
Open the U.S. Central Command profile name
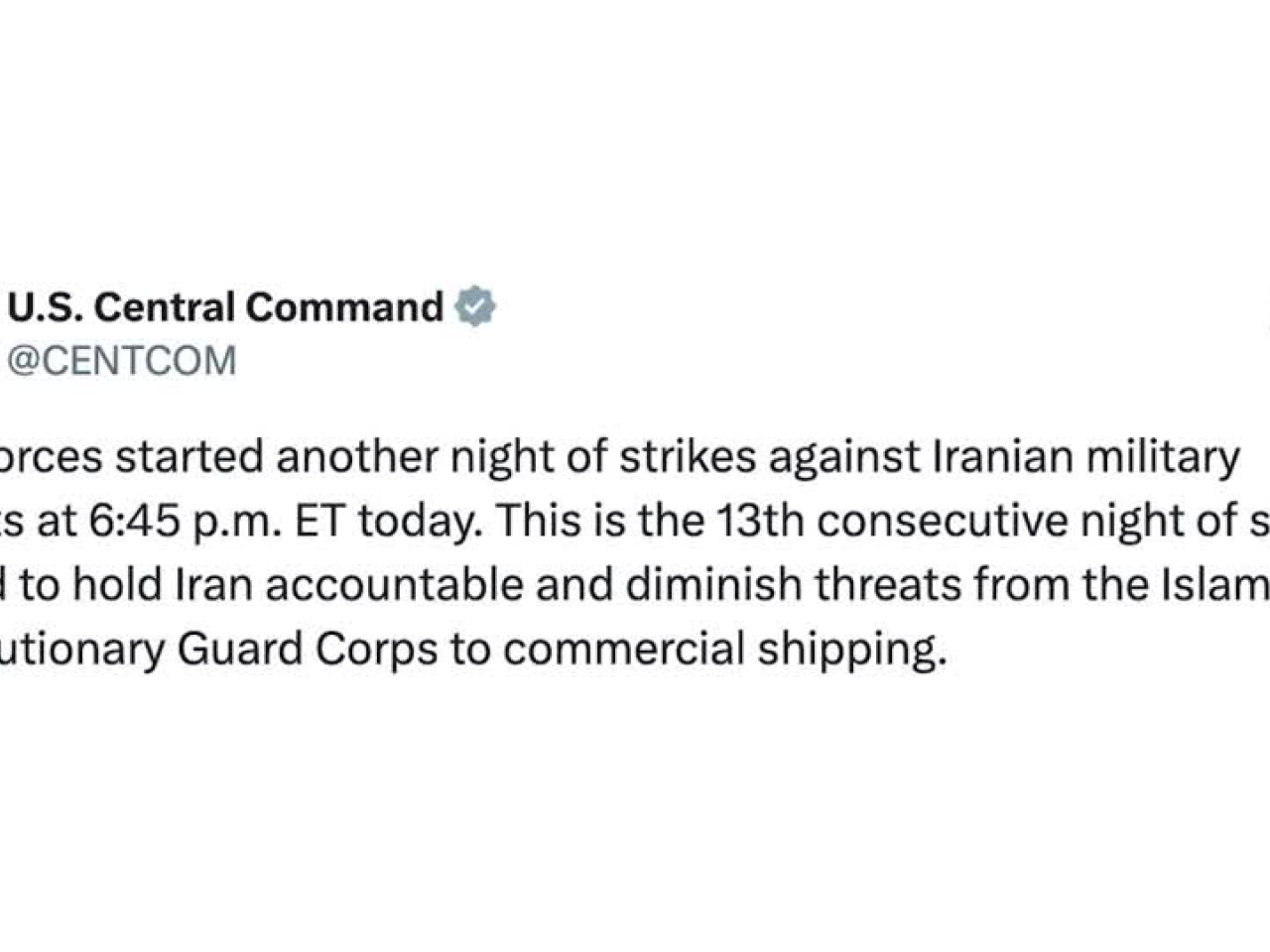tap(226, 306)
